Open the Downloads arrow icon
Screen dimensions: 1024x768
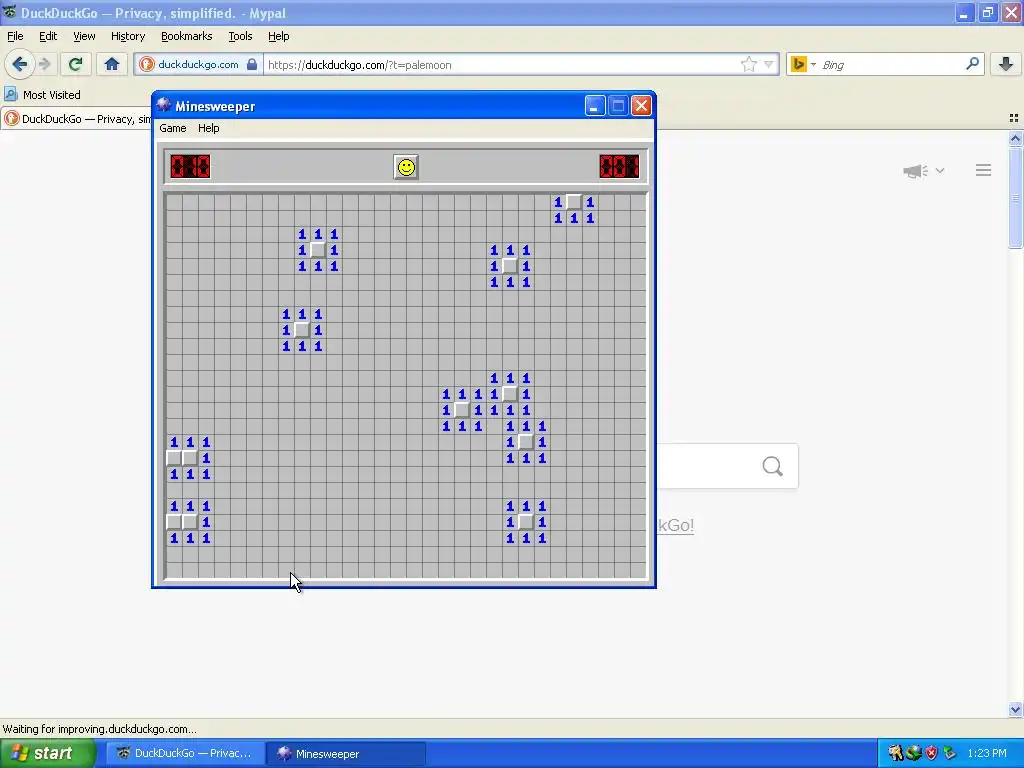tap(1006, 64)
